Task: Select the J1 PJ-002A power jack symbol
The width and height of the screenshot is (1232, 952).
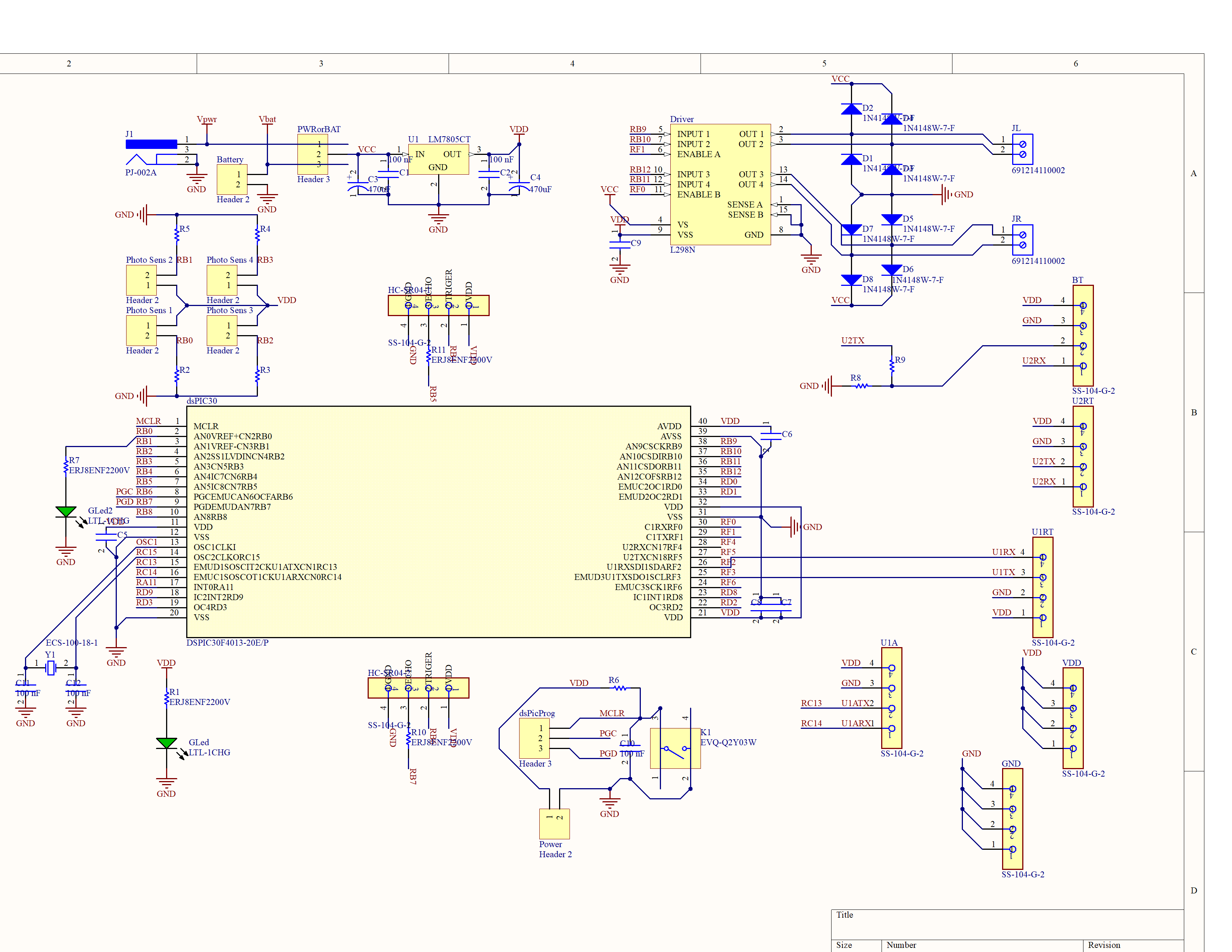Action: pos(151,152)
